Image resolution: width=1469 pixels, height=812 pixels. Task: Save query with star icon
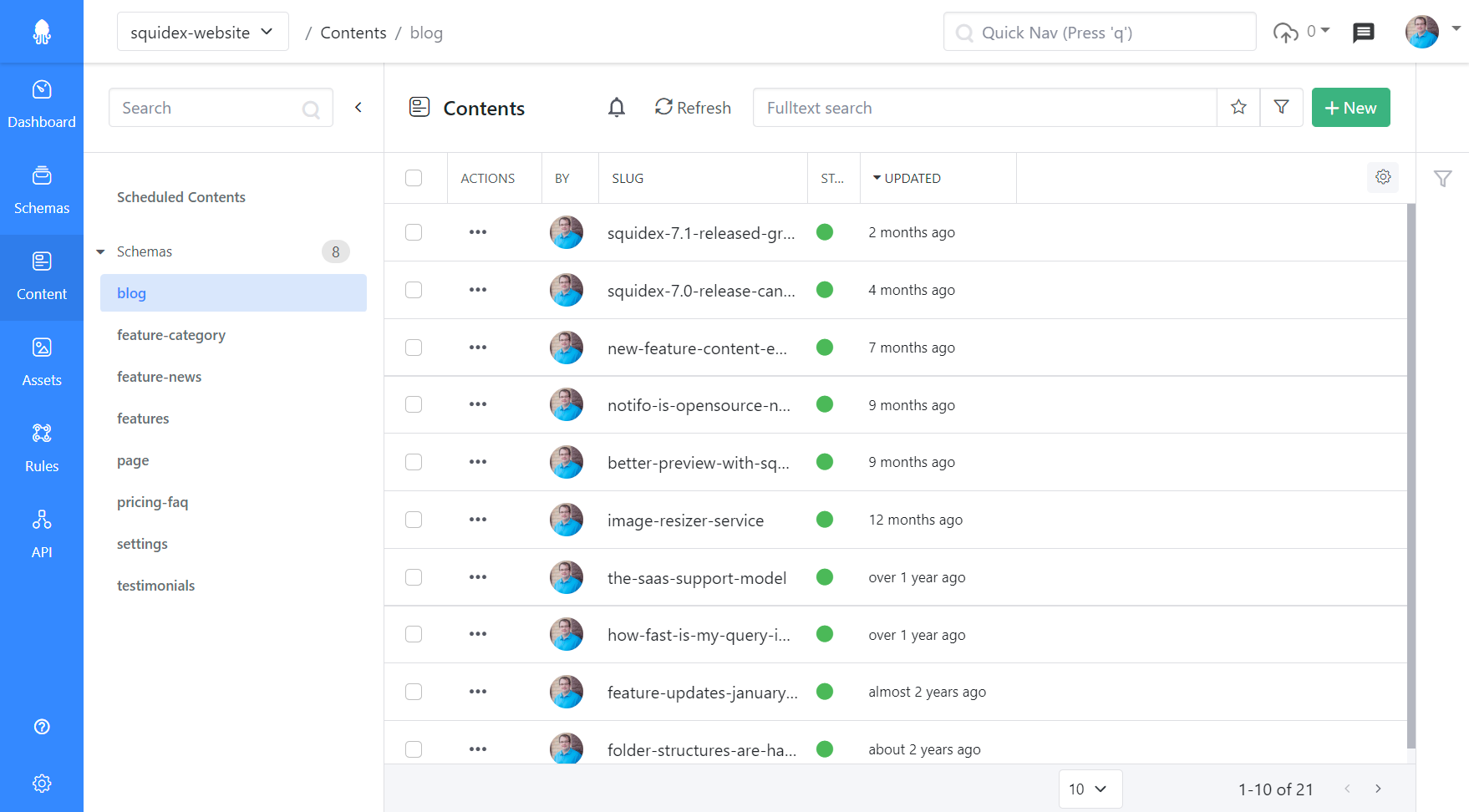tap(1238, 107)
